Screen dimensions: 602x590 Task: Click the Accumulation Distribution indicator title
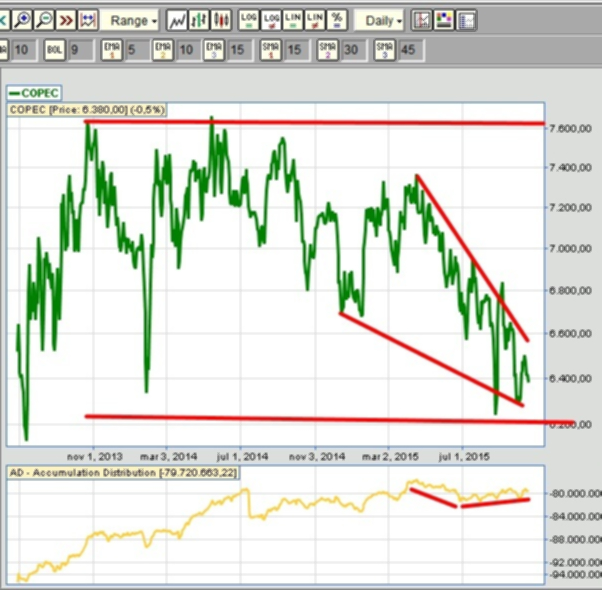coord(123,473)
